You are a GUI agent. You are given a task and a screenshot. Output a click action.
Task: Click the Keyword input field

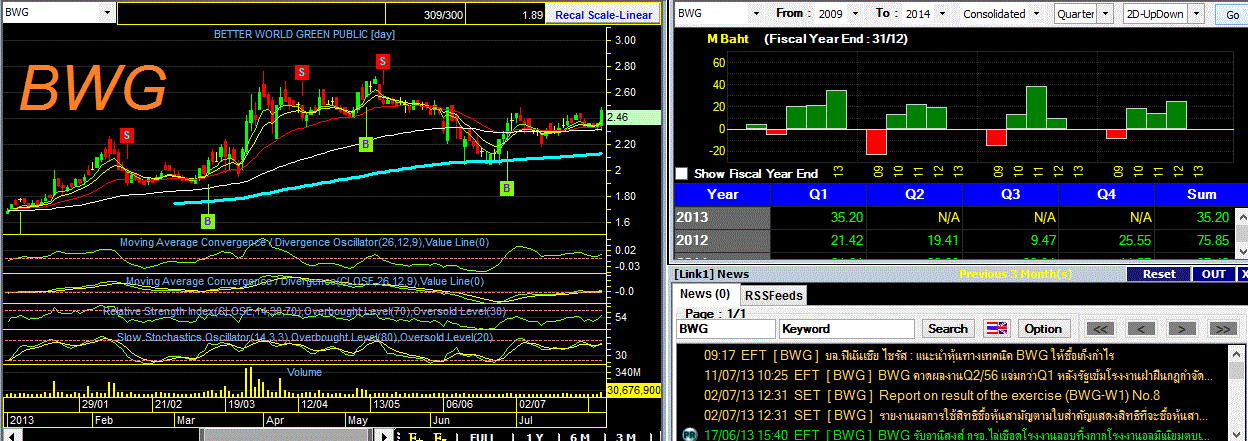pos(847,328)
